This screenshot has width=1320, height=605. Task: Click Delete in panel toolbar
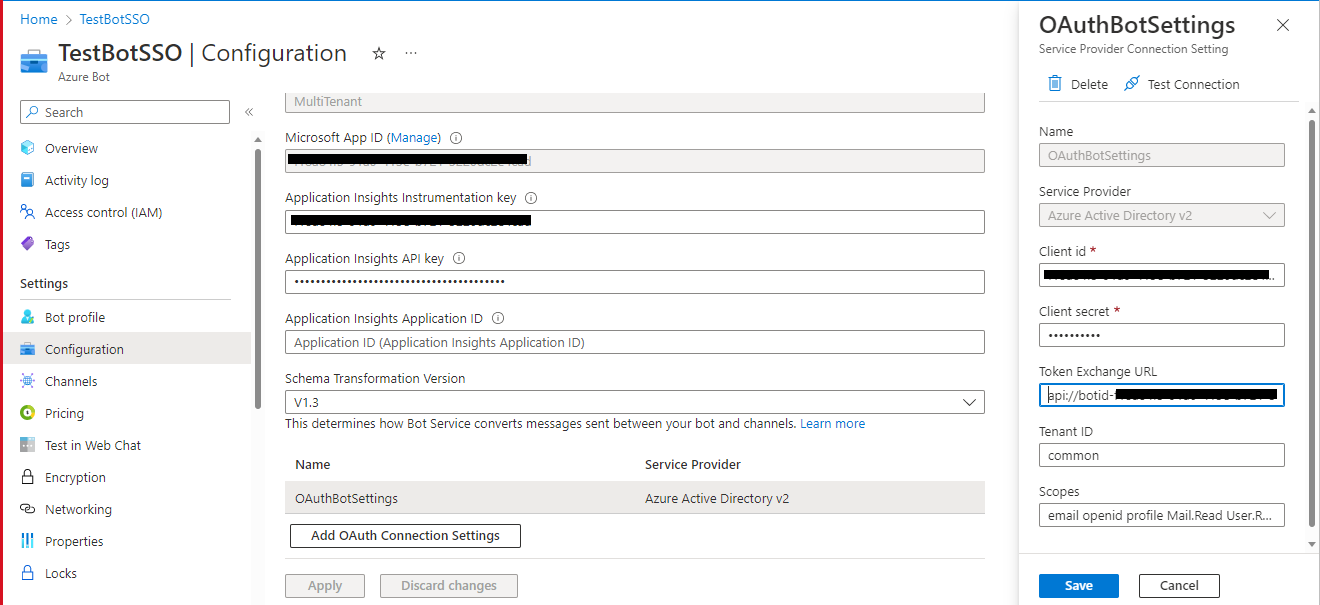(1077, 84)
